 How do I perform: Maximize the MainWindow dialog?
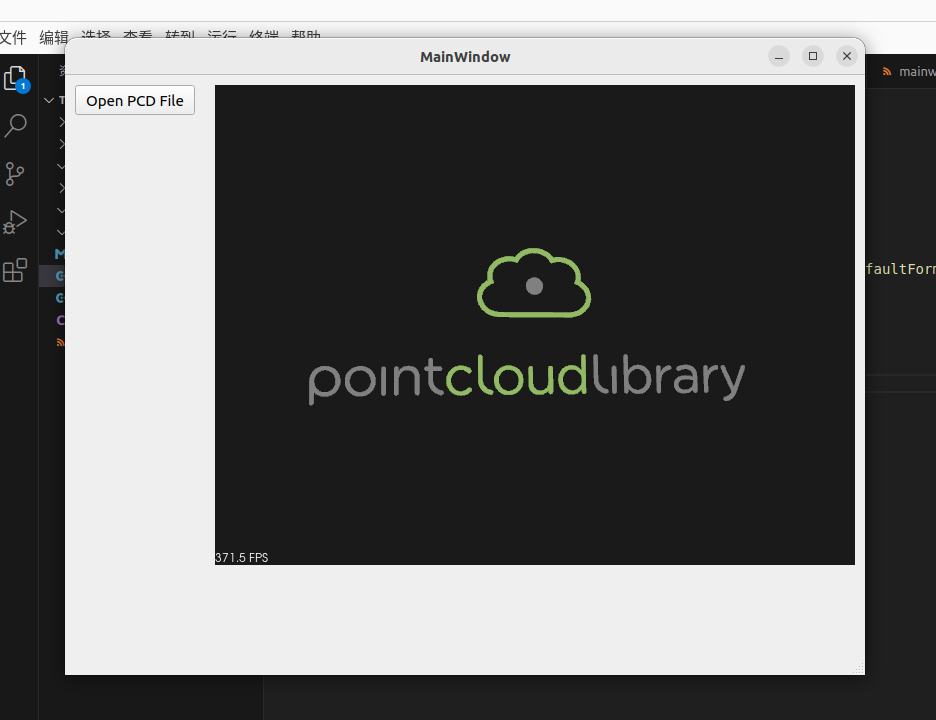[813, 56]
